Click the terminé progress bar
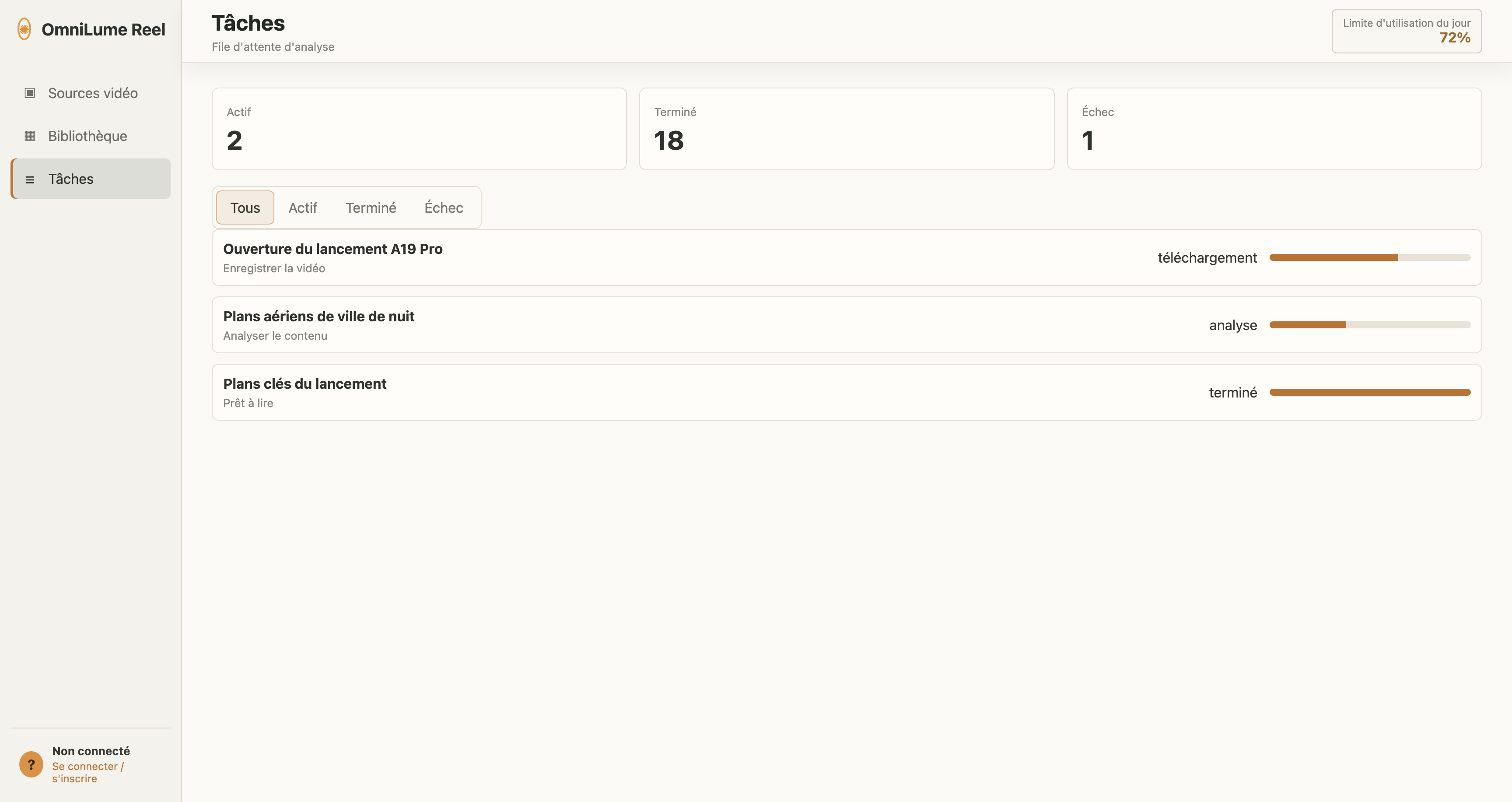The width and height of the screenshot is (1512, 802). click(1370, 392)
